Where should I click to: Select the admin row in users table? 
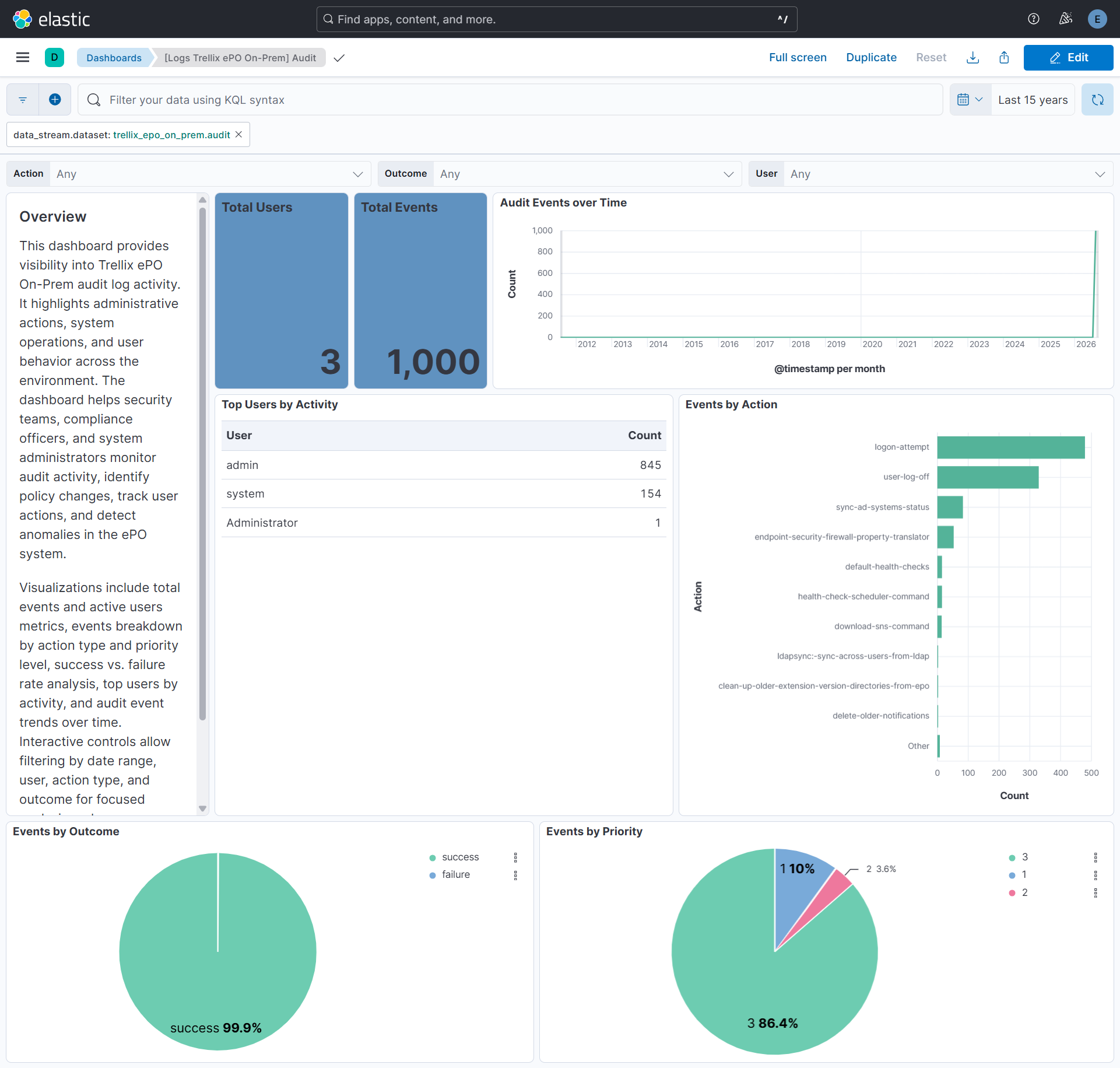pyautogui.click(x=444, y=465)
